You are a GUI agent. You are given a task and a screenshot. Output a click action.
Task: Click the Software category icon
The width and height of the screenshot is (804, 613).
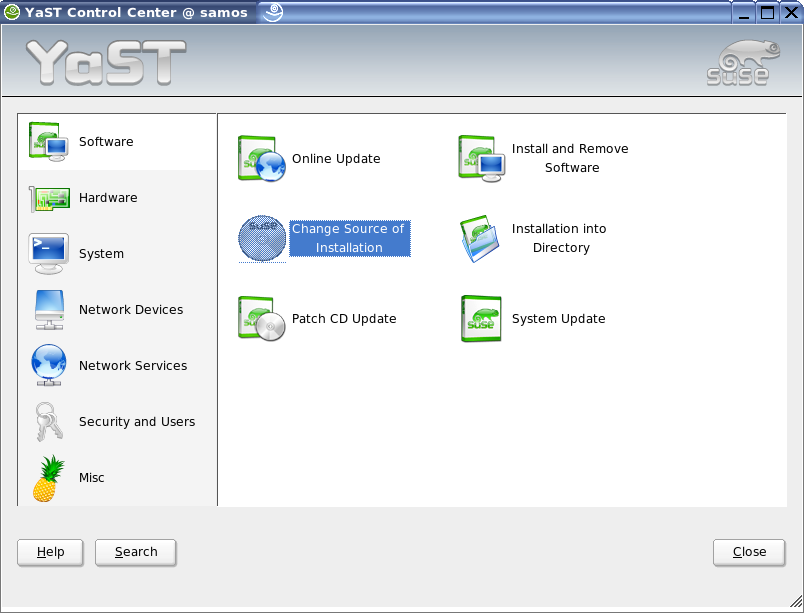tap(49, 141)
